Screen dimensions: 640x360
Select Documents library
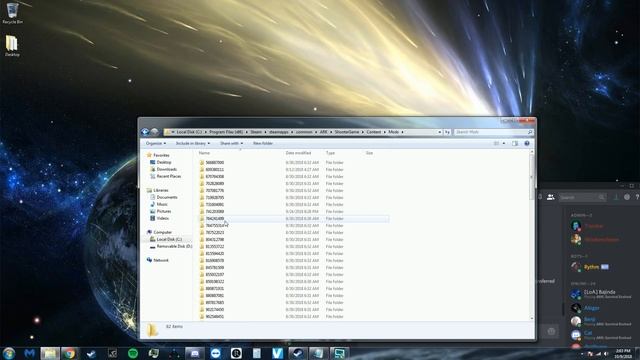pos(164,197)
